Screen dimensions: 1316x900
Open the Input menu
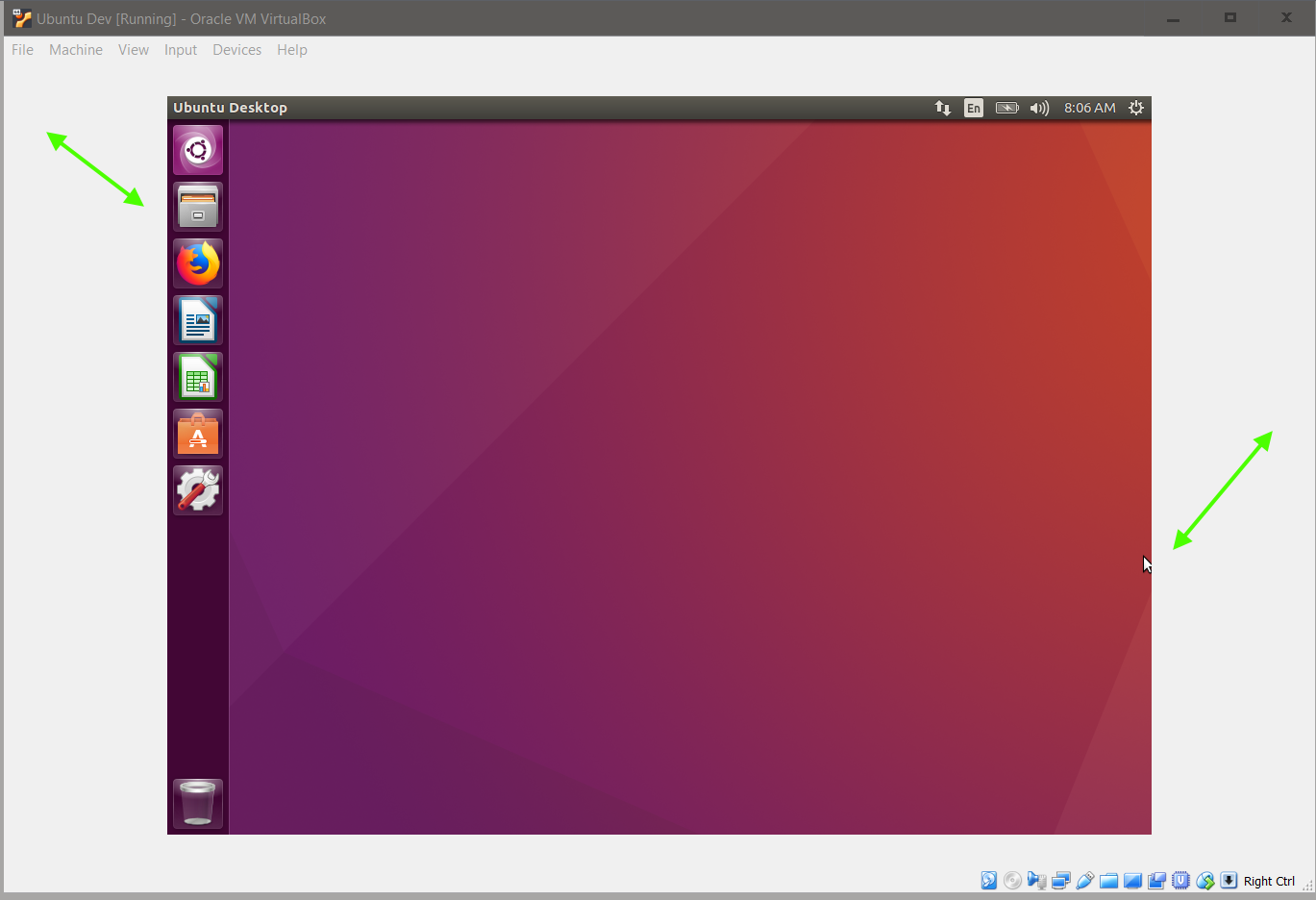(x=181, y=50)
